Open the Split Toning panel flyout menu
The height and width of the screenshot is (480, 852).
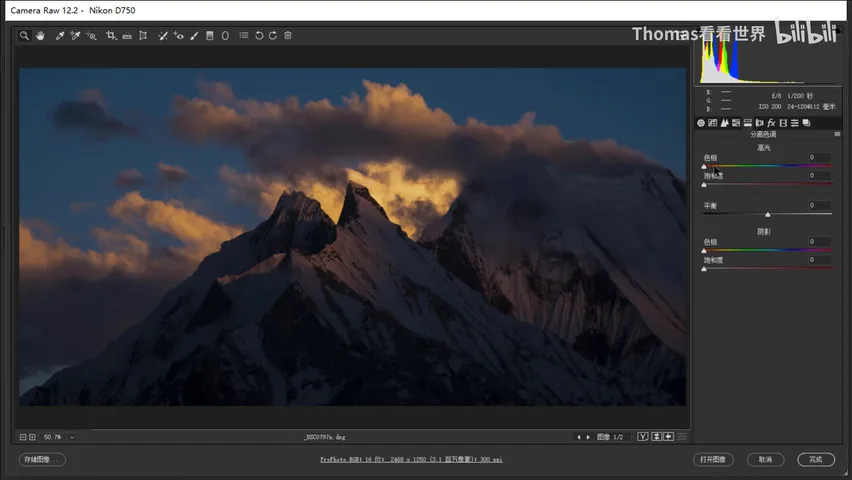click(x=837, y=134)
